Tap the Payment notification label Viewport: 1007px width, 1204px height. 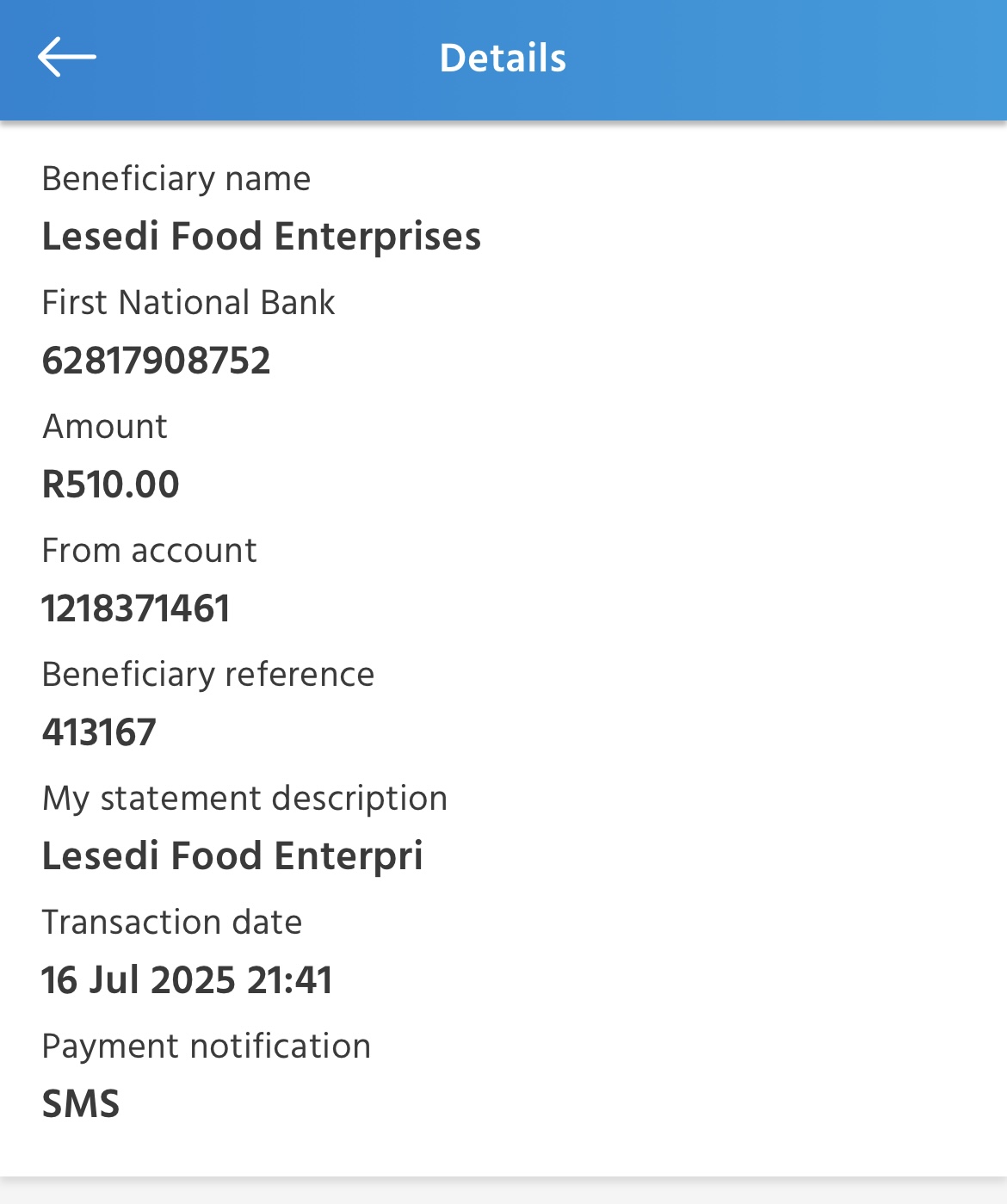207,1047
